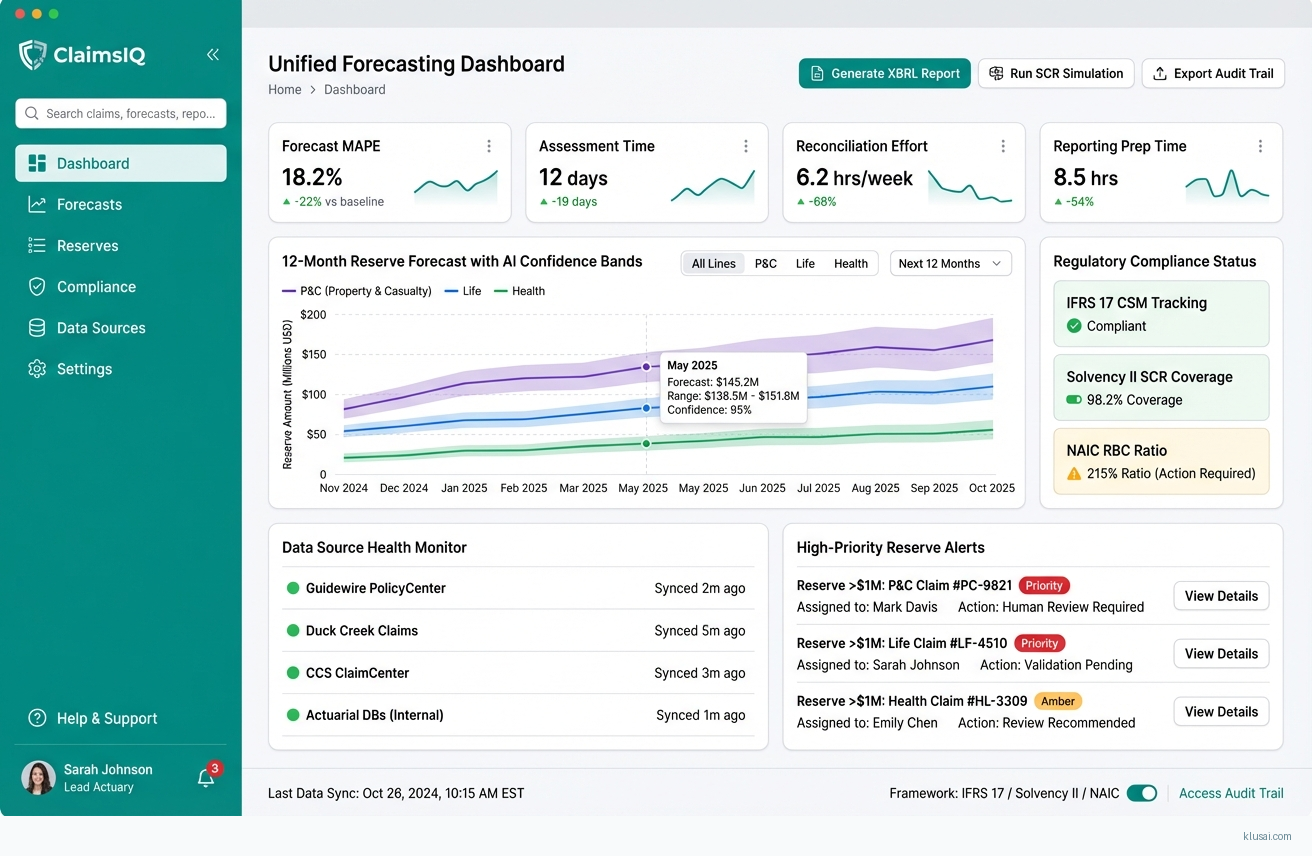Image resolution: width=1312 pixels, height=856 pixels.
Task: Switch chart to the Life tab
Action: [x=805, y=264]
